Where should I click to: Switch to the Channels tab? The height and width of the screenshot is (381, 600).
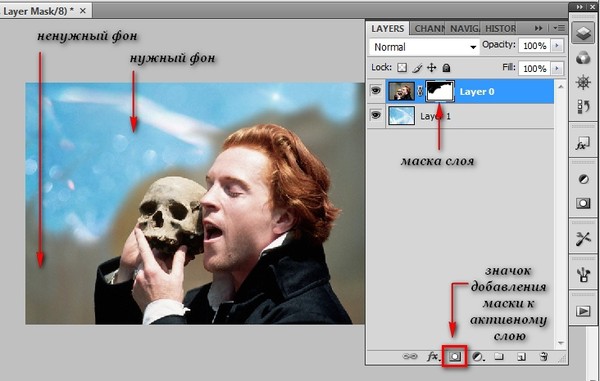click(428, 29)
